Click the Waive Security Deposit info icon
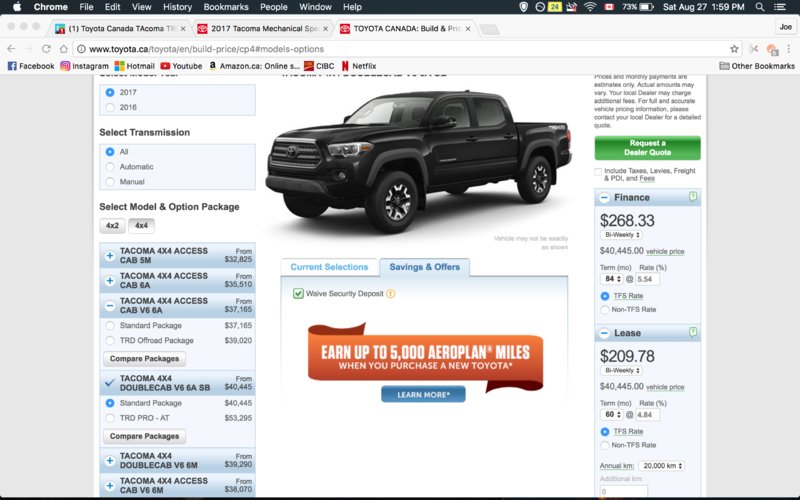This screenshot has width=800, height=500. tap(390, 294)
